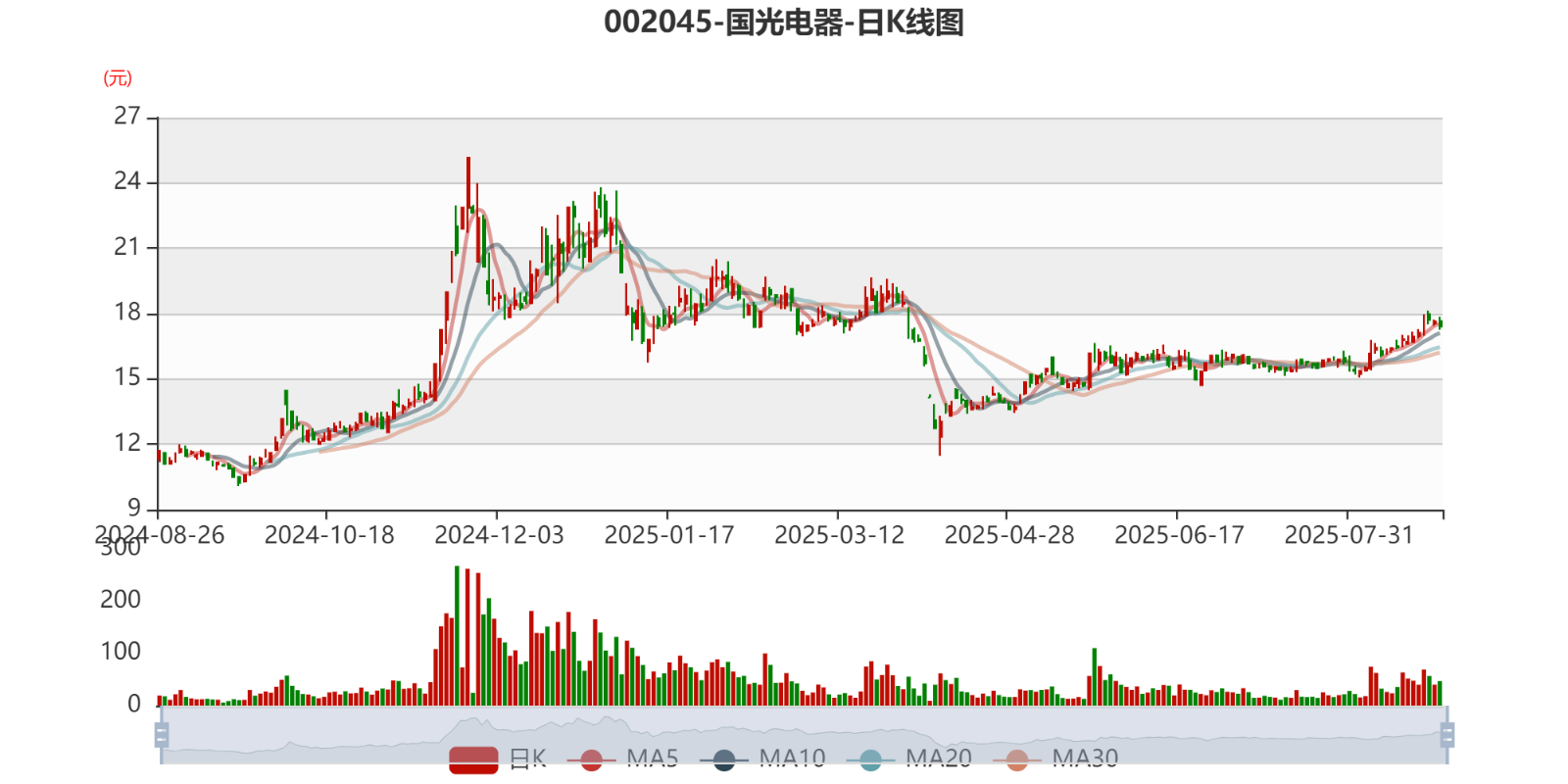Click the left handle of the zoom slider
Screen dimensions: 1568x784
pyautogui.click(x=162, y=735)
